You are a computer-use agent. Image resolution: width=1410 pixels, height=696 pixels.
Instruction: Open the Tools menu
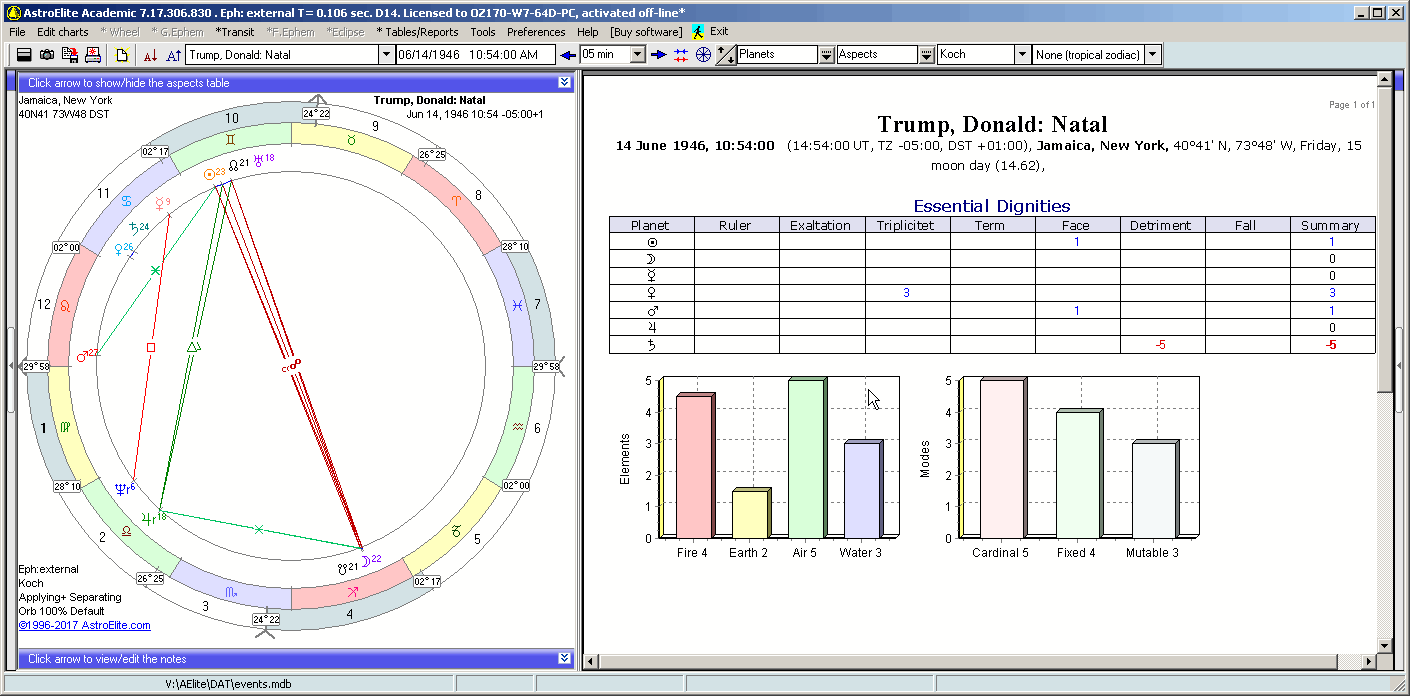483,32
